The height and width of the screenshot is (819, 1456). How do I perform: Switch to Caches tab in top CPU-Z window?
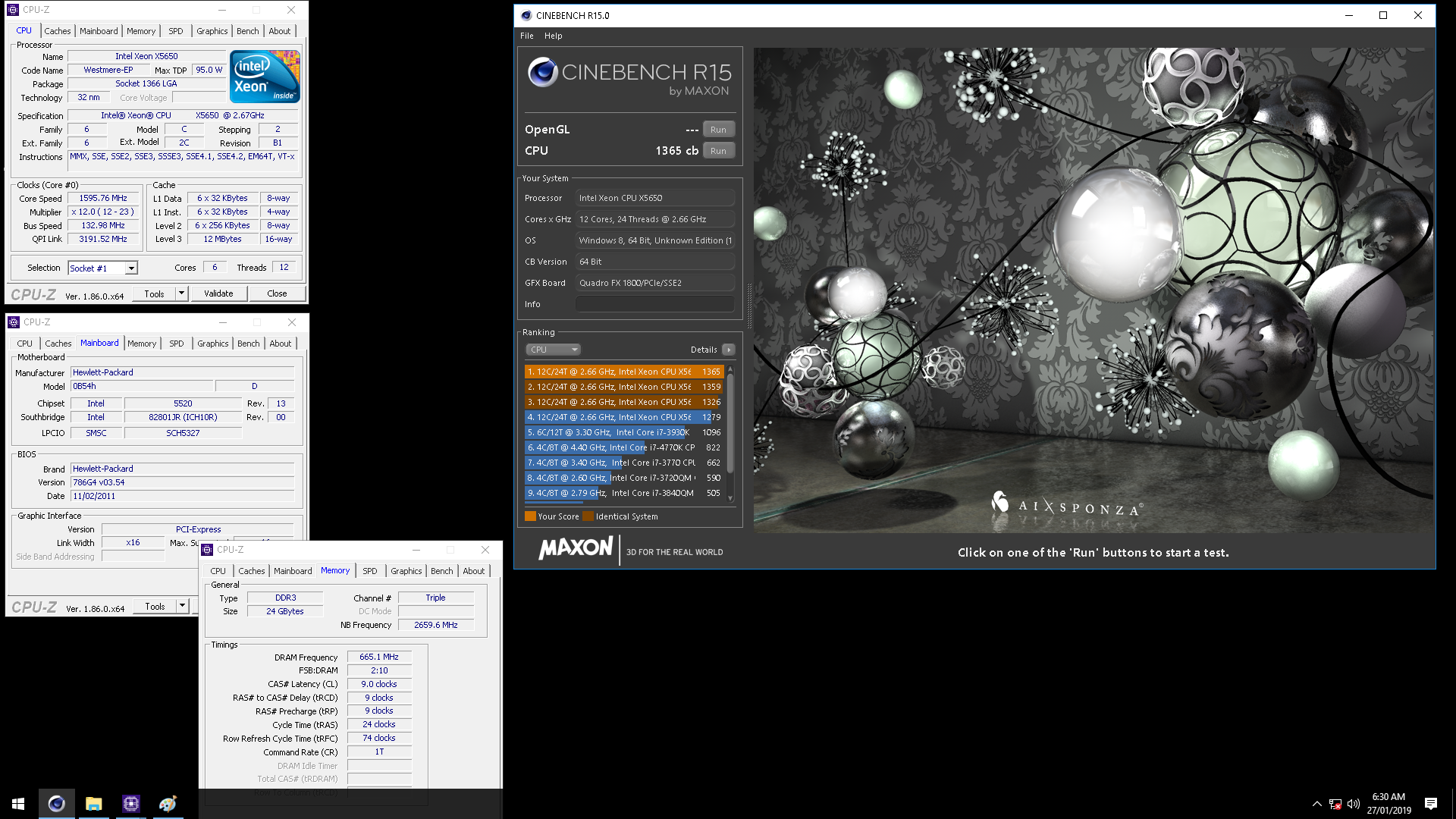[58, 31]
